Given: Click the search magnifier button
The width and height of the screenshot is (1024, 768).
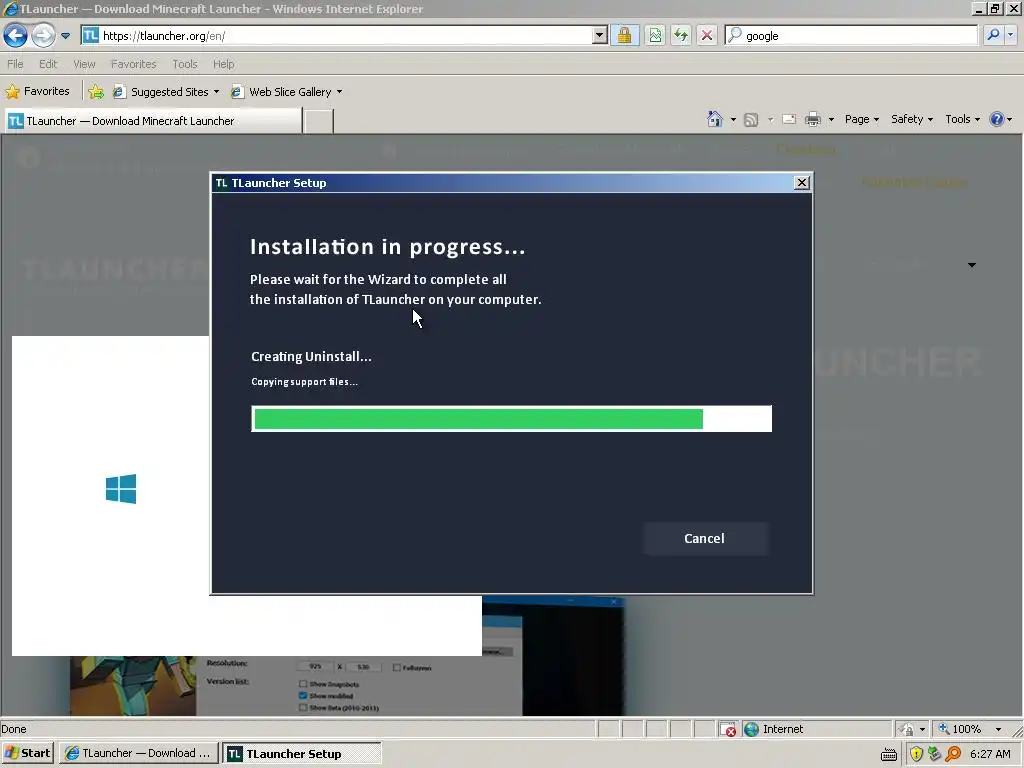Looking at the screenshot, I should [x=993, y=35].
